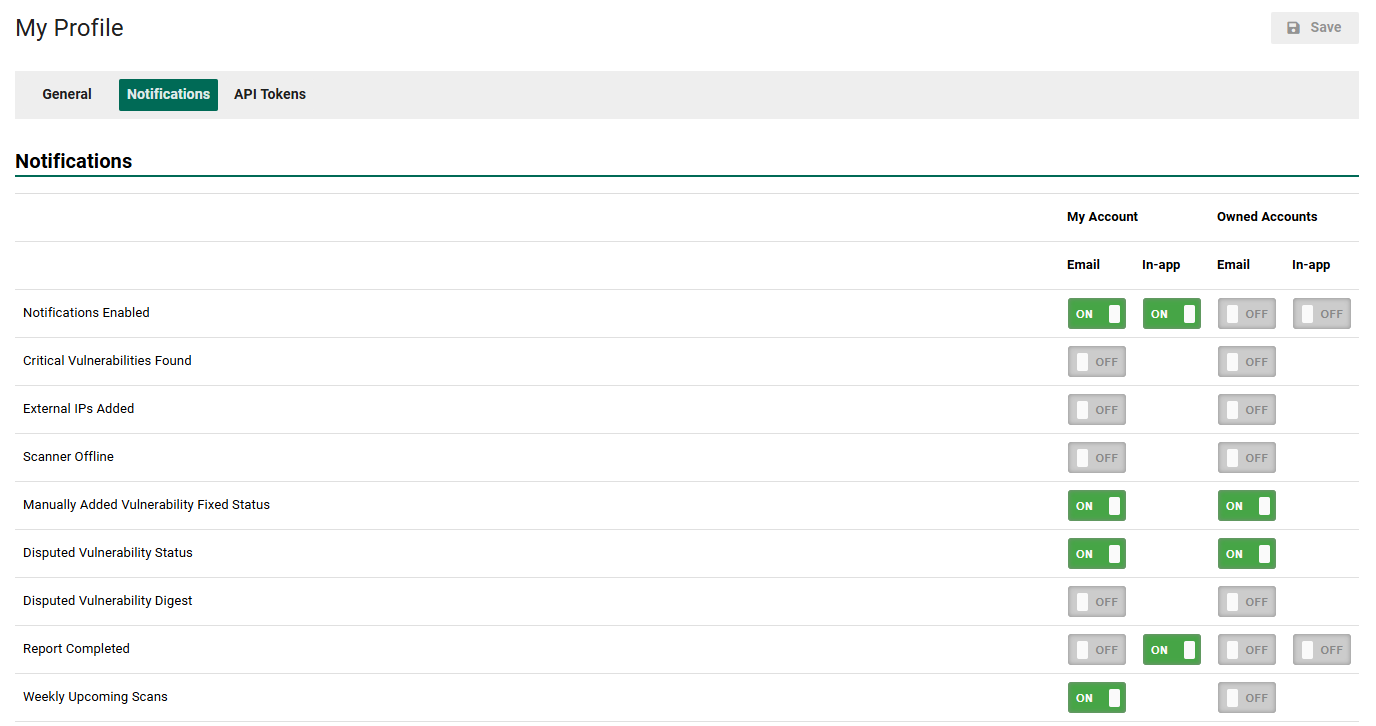Open the API Tokens tab
The width and height of the screenshot is (1376, 726).
[270, 95]
